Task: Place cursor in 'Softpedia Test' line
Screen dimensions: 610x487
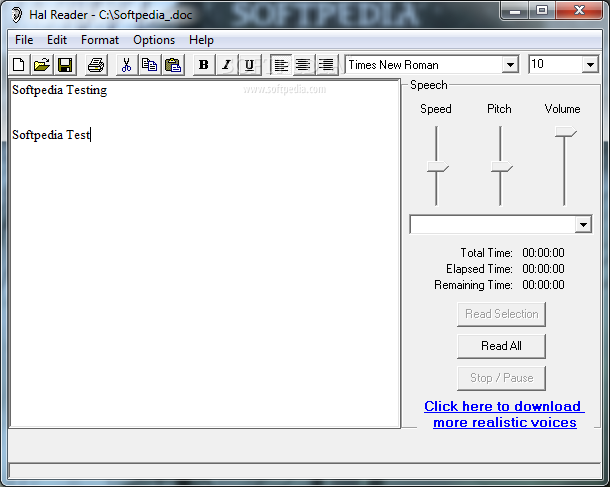Action: pyautogui.click(x=51, y=135)
